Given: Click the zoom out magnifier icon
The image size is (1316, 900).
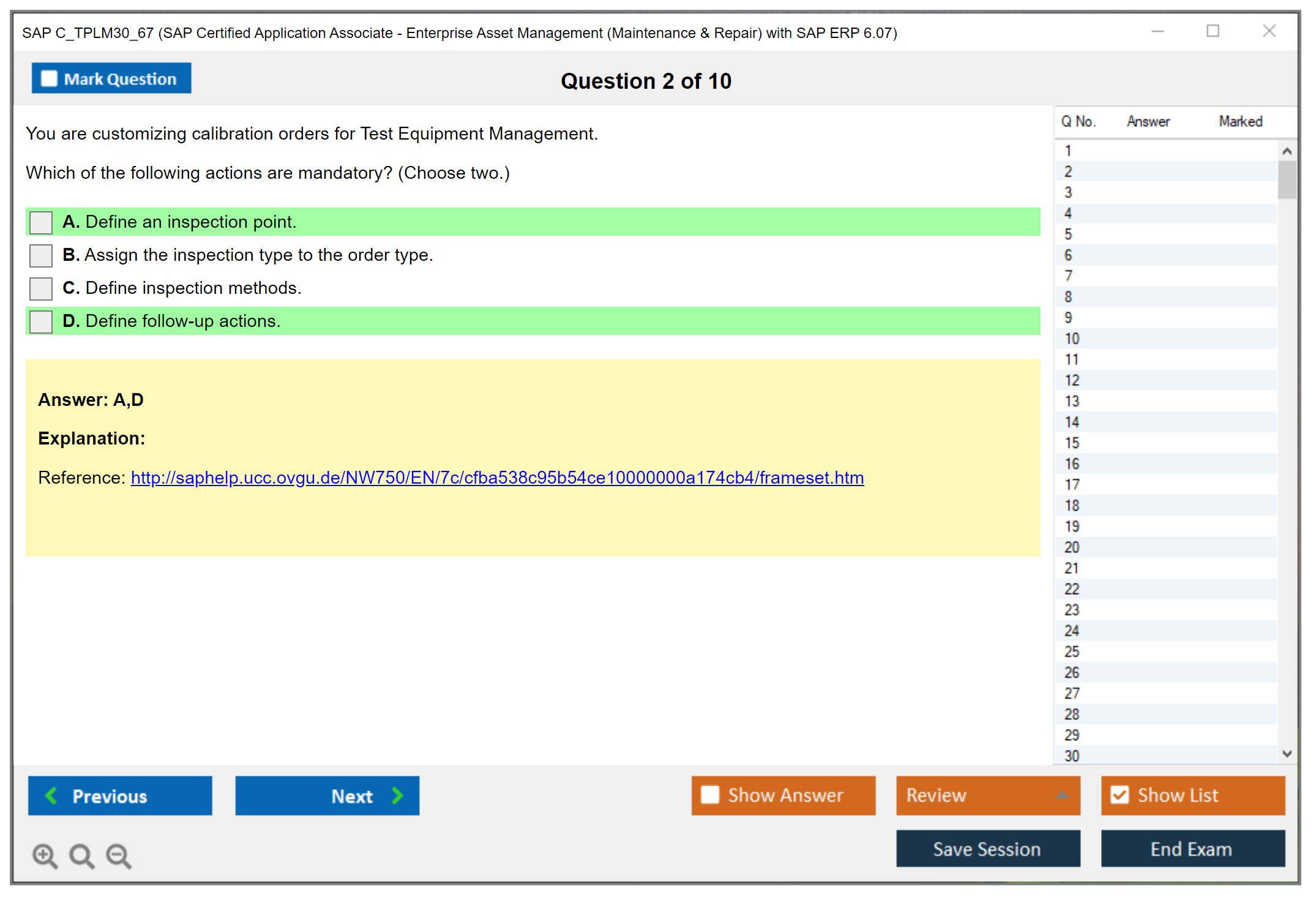Looking at the screenshot, I should coord(118,855).
